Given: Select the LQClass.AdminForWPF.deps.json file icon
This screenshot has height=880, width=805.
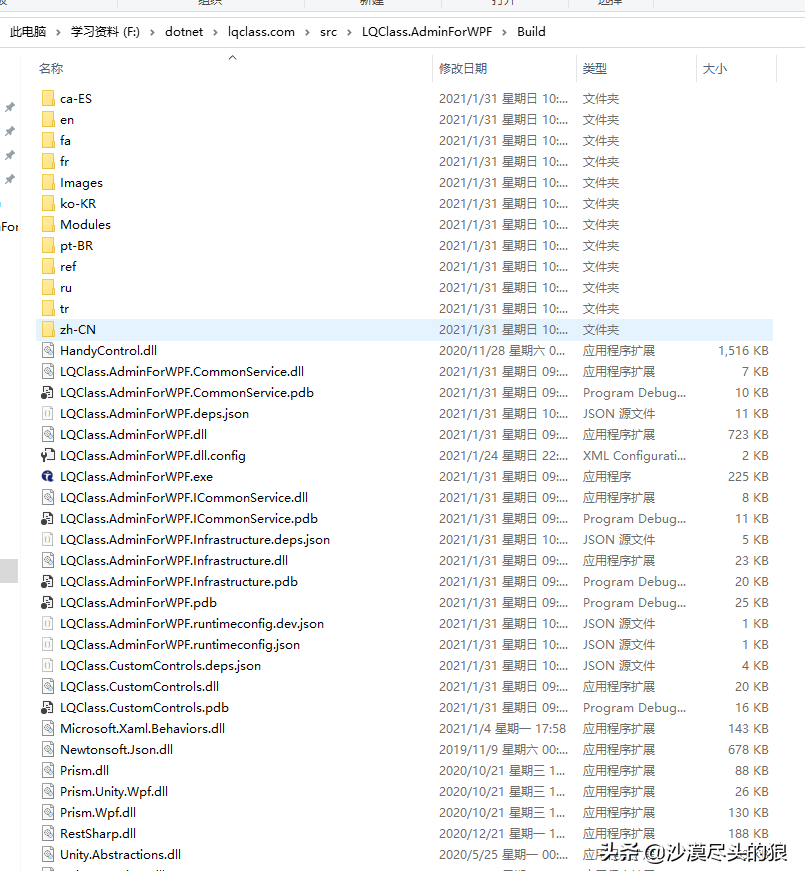Looking at the screenshot, I should pos(48,414).
